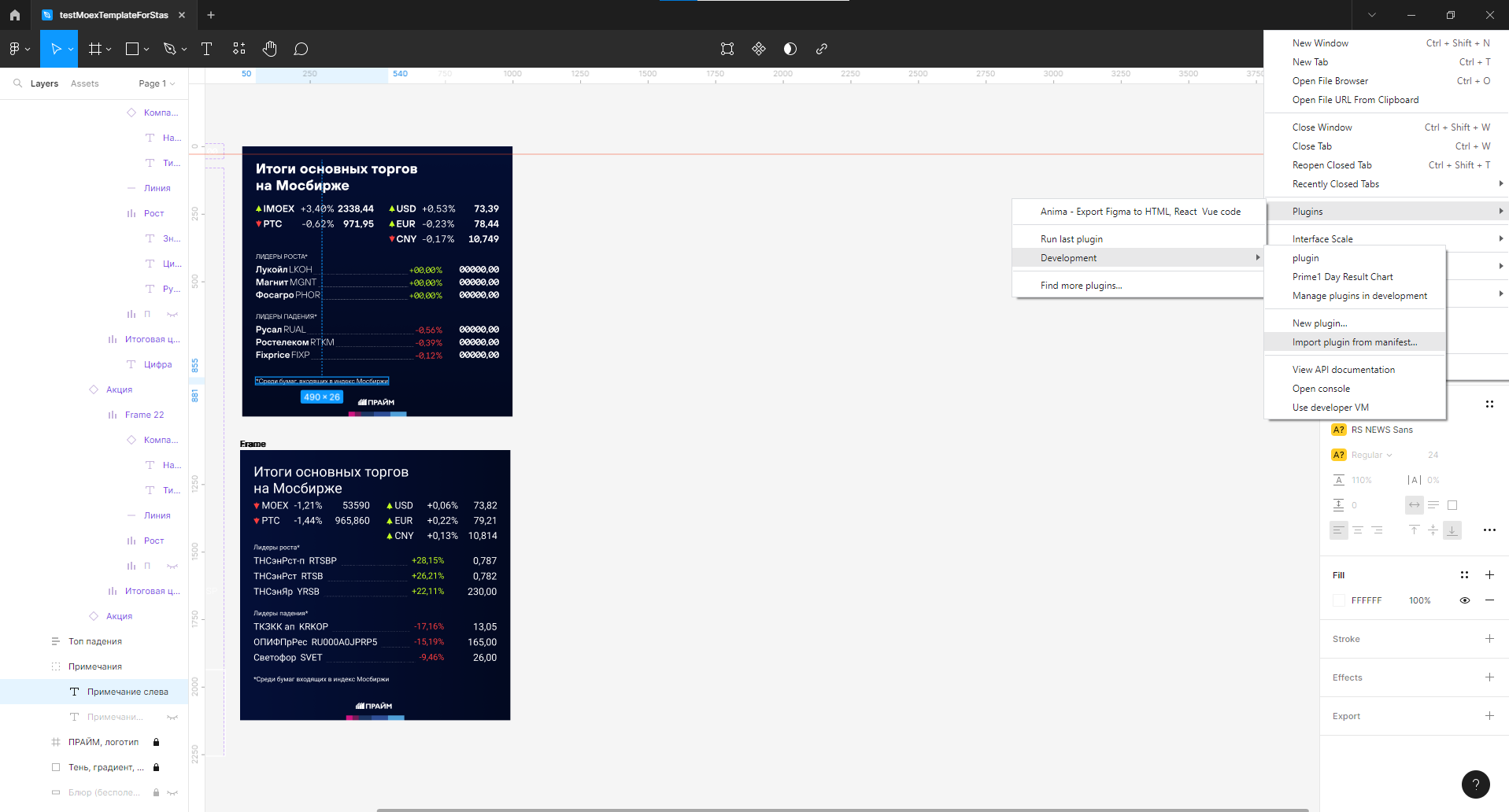Open fill style grid icon
Viewport: 1509px width, 812px height.
[x=1464, y=575]
